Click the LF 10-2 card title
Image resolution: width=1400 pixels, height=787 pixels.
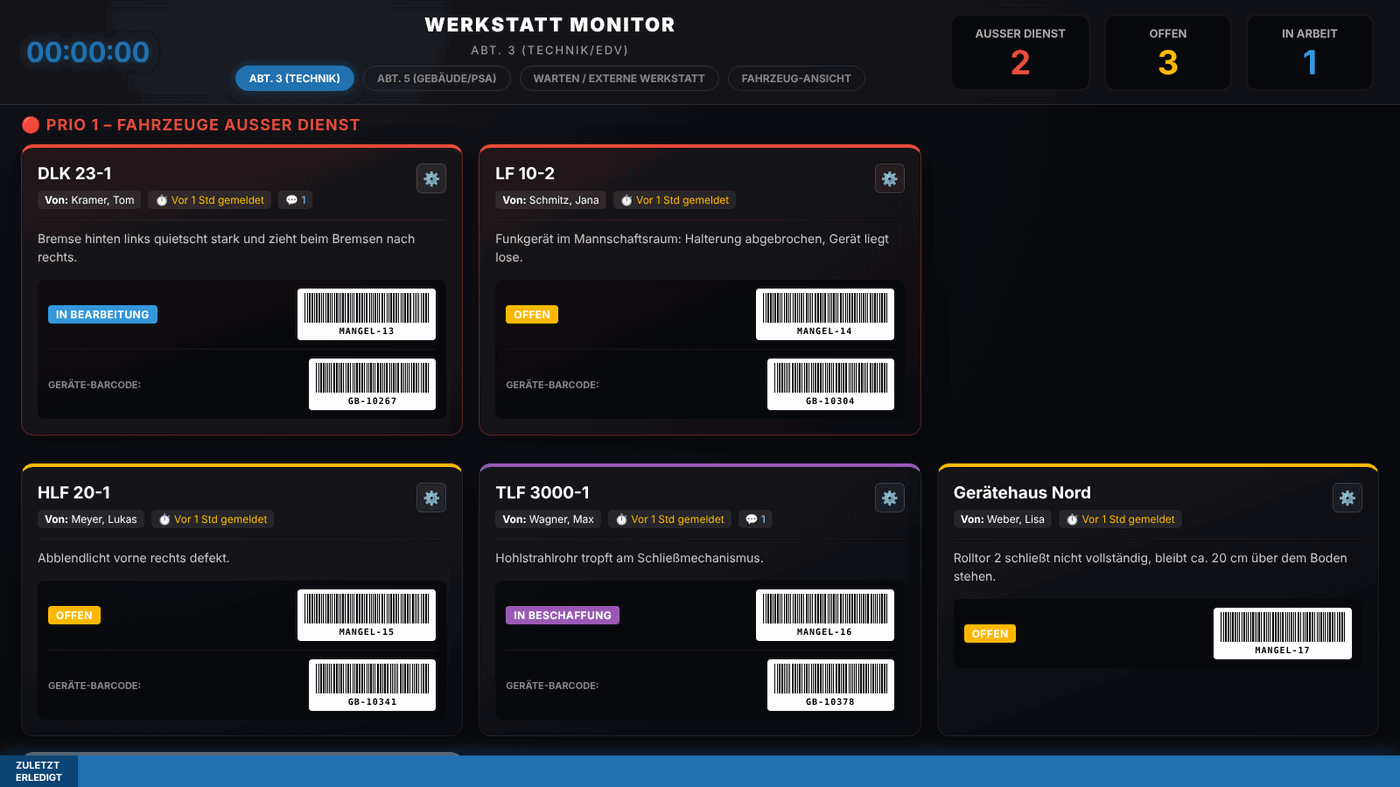525,174
